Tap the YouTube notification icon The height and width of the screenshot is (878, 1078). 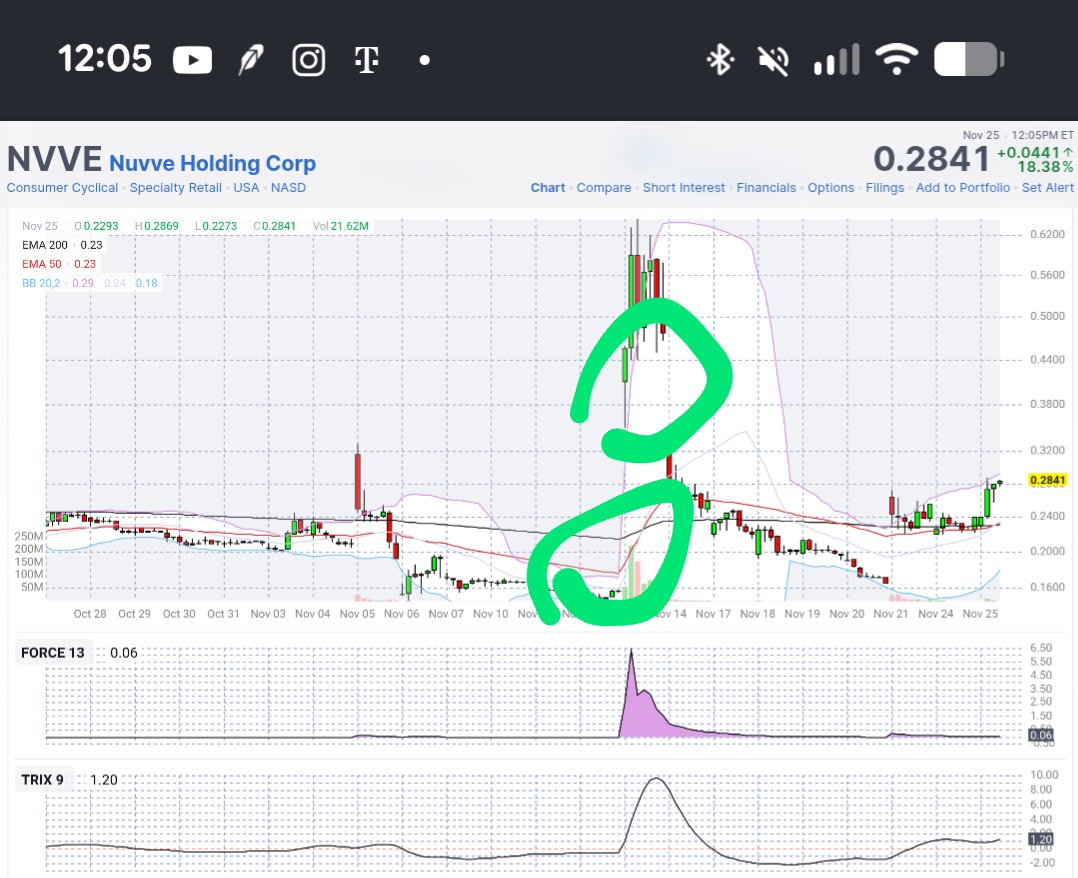tap(192, 60)
